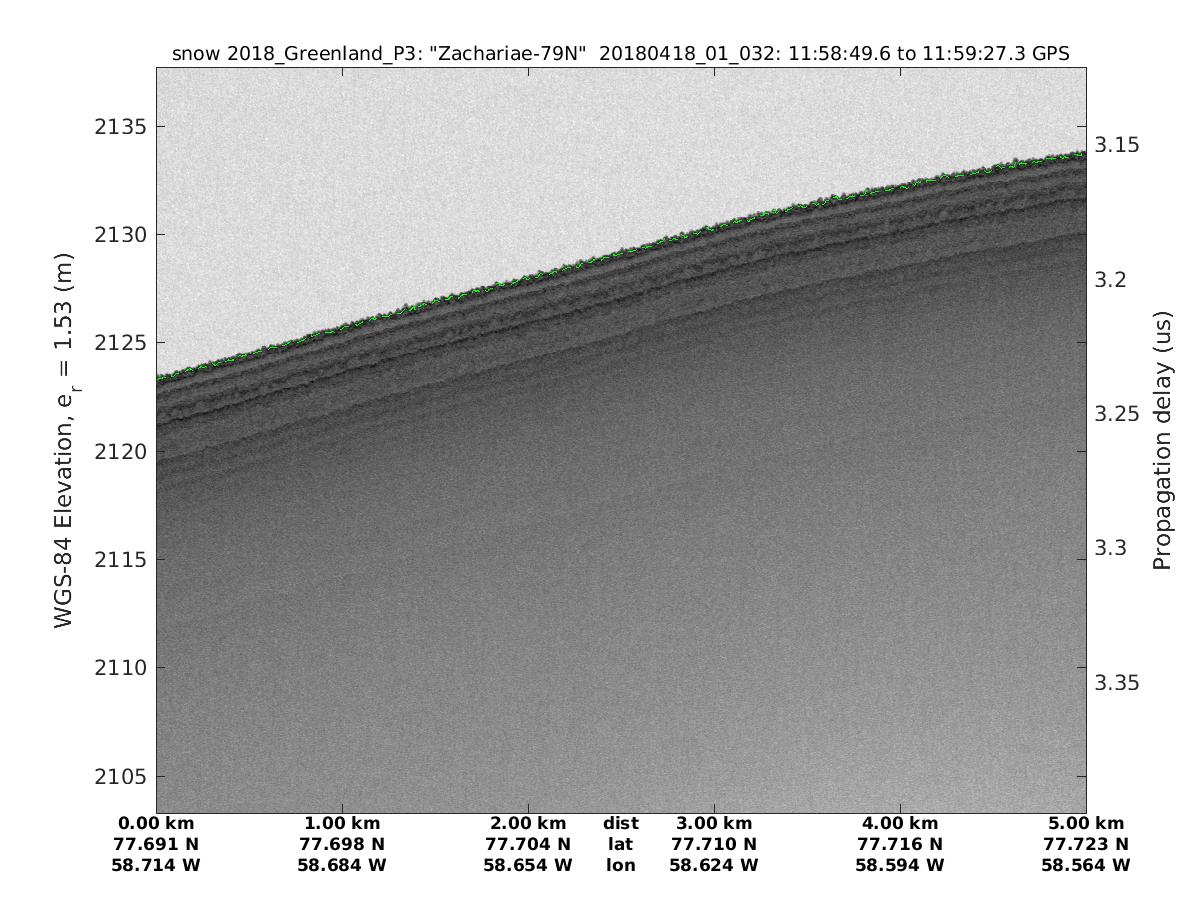Click the '58.684 W' longitude label
Viewport: 1200px width, 900px height.
(x=342, y=865)
